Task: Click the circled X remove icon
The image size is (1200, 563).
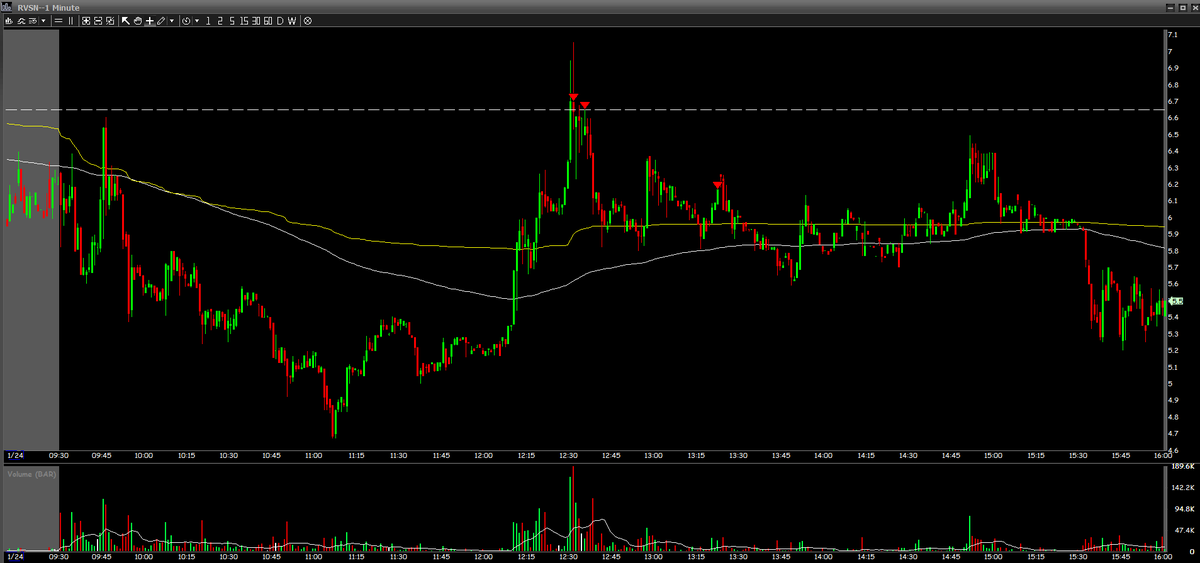Action: click(x=307, y=20)
